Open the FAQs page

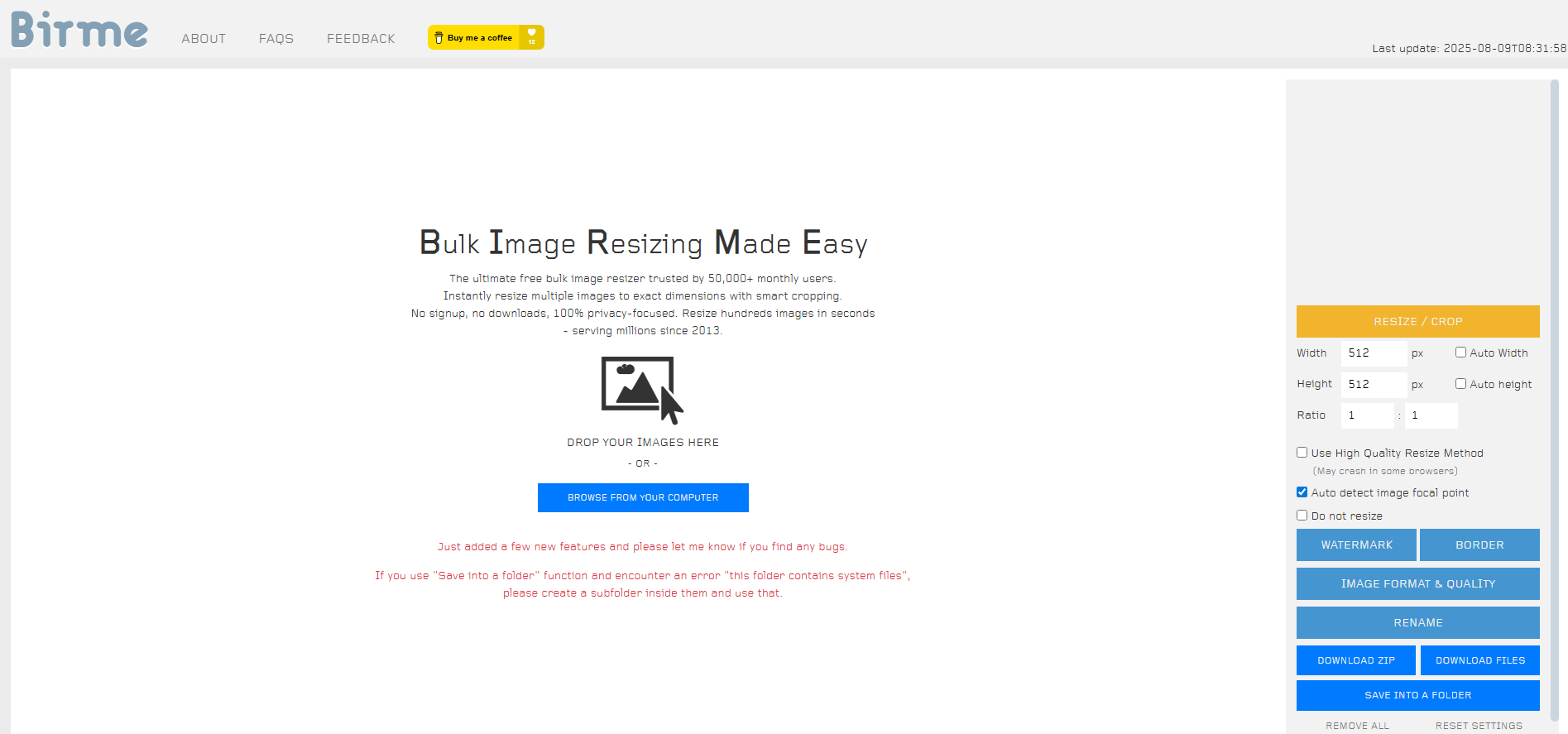coord(276,39)
